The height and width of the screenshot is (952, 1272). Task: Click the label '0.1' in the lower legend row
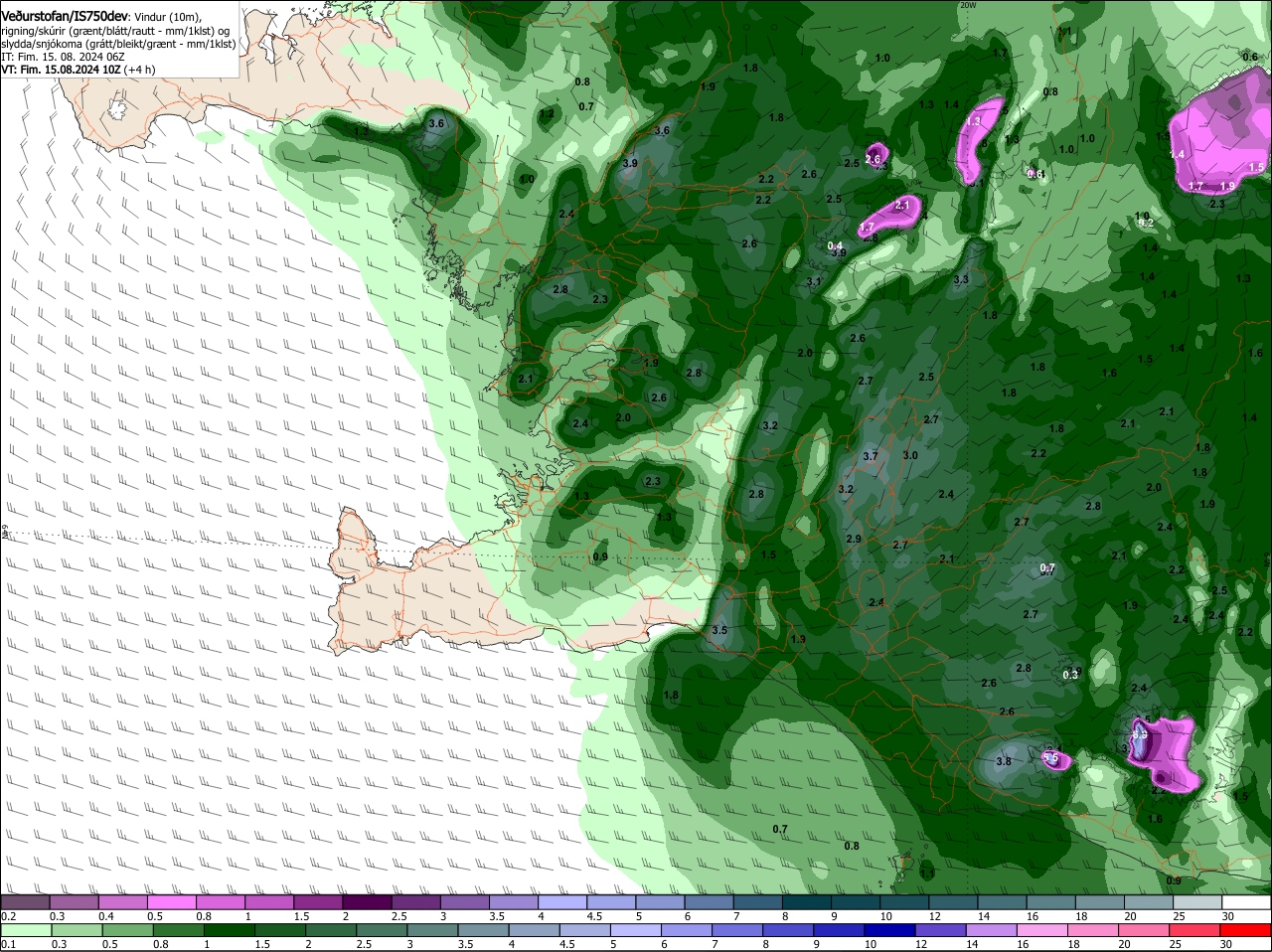tap(8, 944)
